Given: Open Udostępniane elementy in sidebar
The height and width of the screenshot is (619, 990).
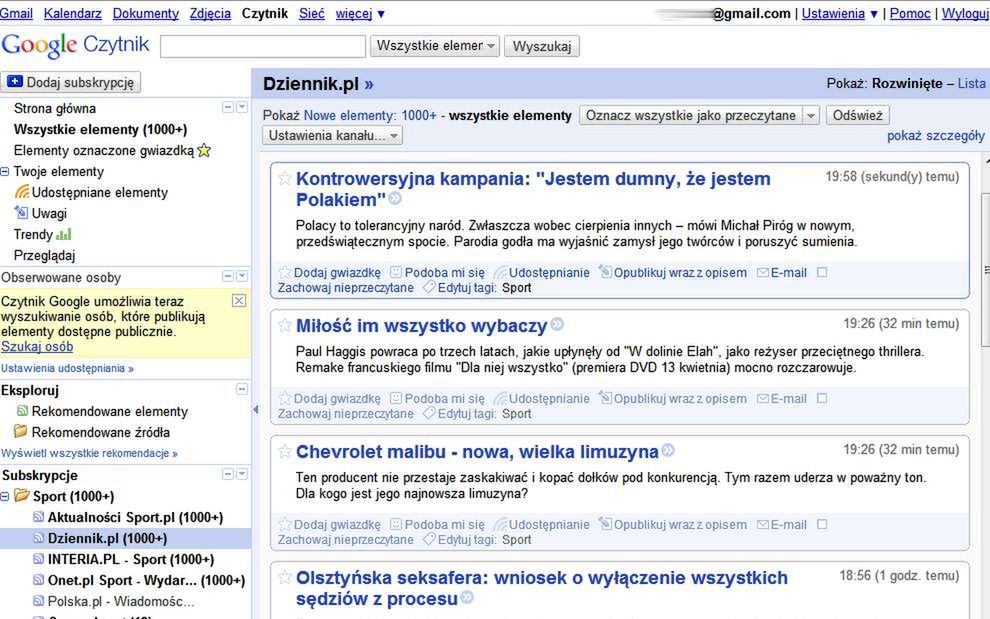Looking at the screenshot, I should click(92, 193).
